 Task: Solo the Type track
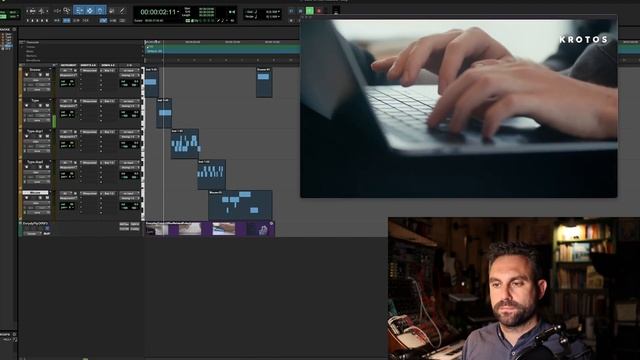[40, 105]
